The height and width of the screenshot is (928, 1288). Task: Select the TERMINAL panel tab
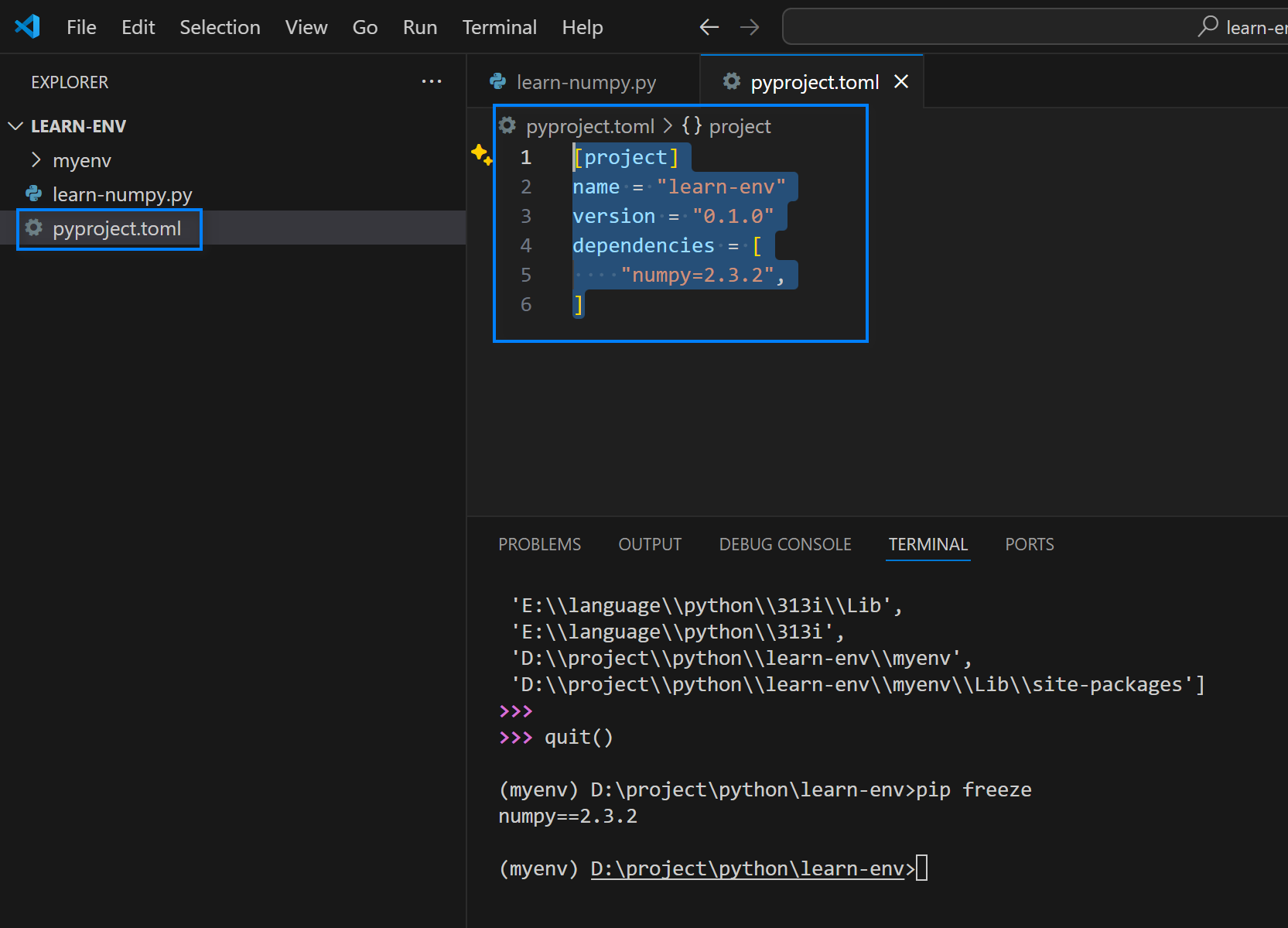(x=928, y=544)
